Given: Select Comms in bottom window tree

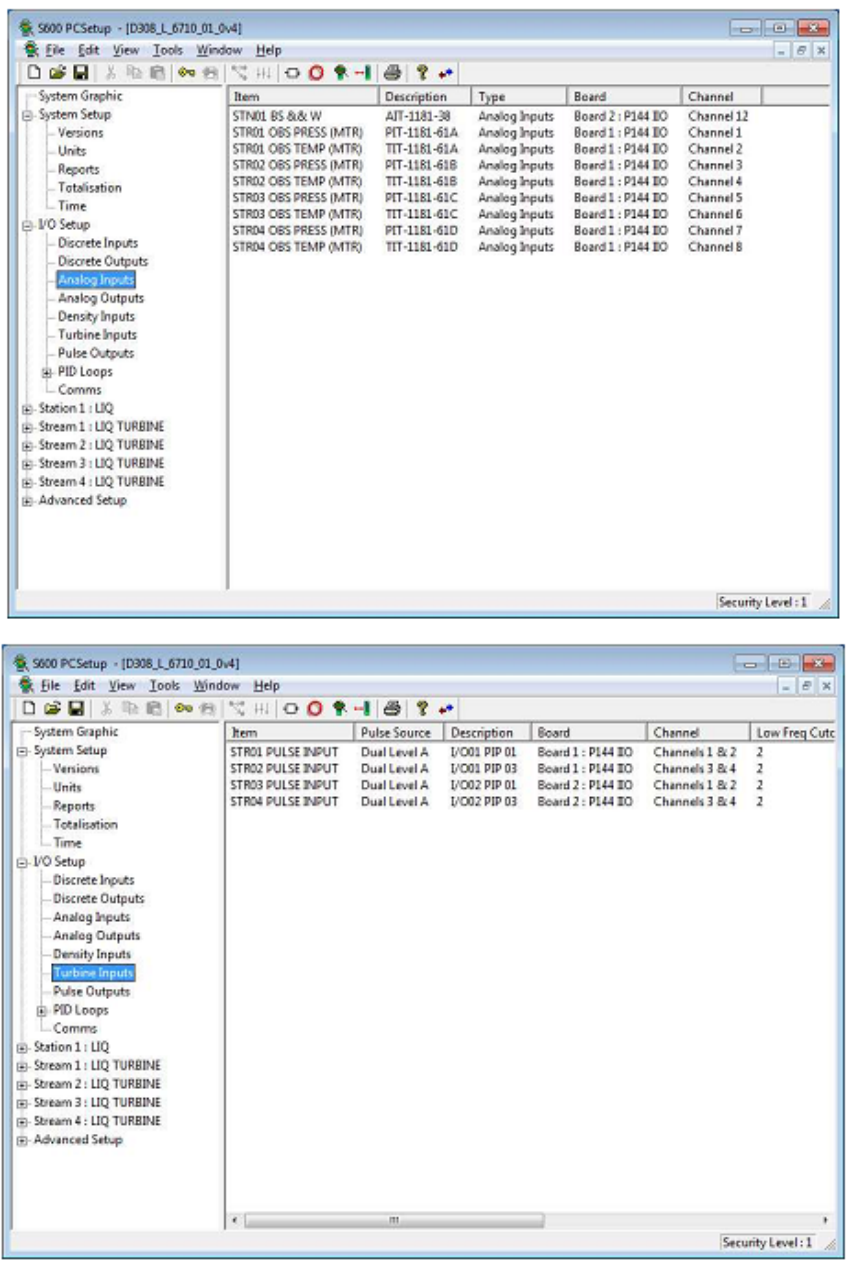Looking at the screenshot, I should (x=75, y=1028).
